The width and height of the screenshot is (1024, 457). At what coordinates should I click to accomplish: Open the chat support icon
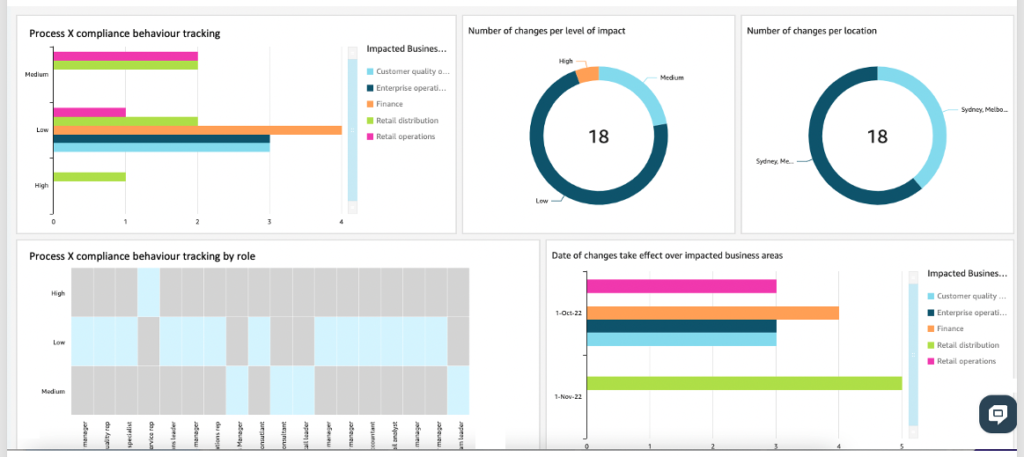(x=998, y=414)
